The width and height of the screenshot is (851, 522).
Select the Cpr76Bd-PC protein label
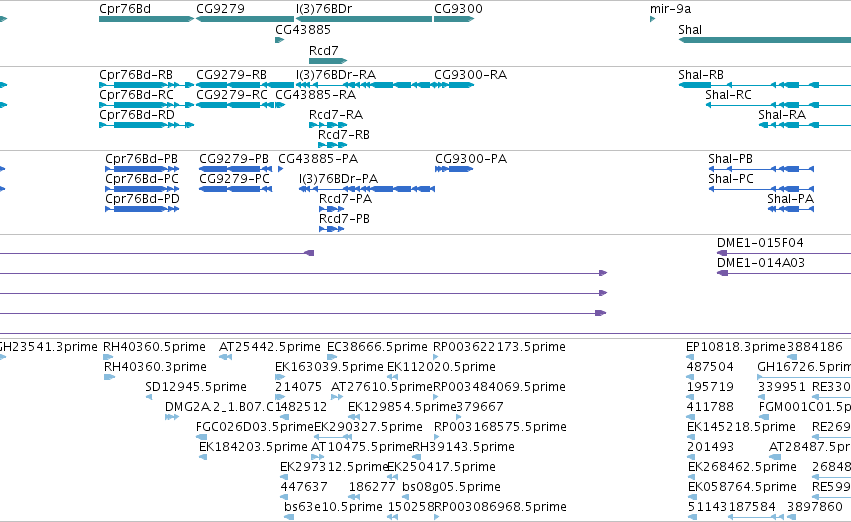pyautogui.click(x=142, y=179)
